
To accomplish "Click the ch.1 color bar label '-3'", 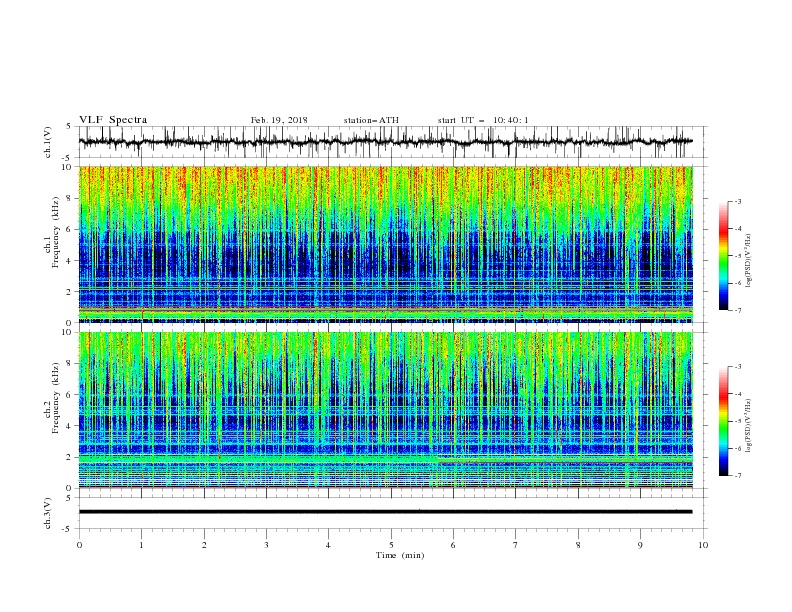I will (x=737, y=201).
